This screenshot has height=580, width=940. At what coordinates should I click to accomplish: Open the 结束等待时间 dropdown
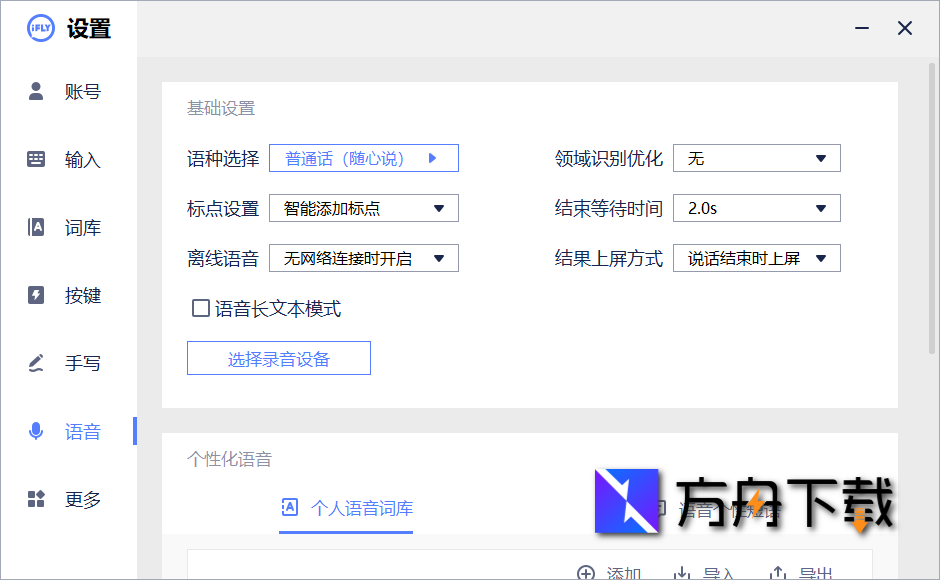pyautogui.click(x=757, y=208)
